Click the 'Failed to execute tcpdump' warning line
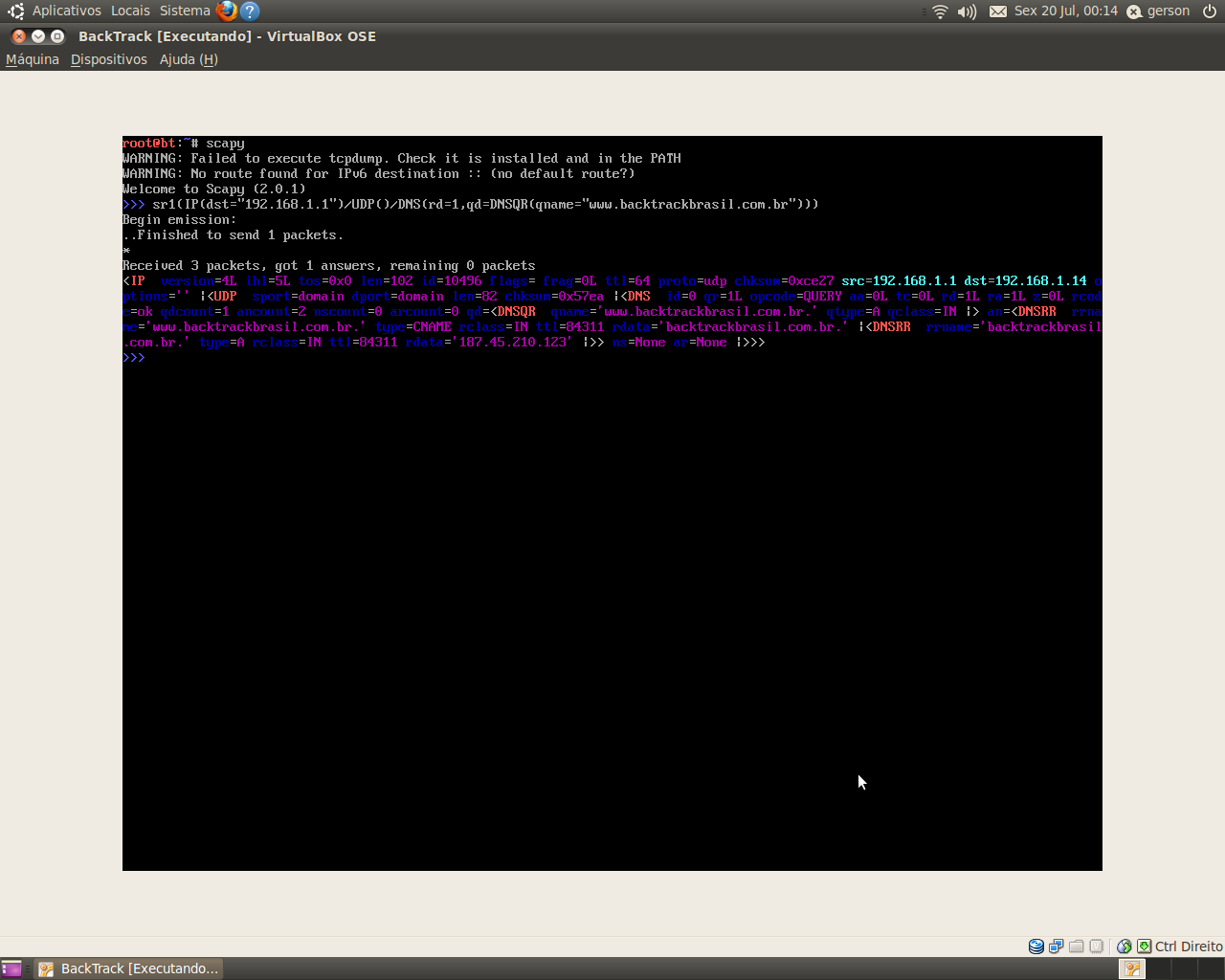The image size is (1225, 980). pyautogui.click(x=402, y=159)
